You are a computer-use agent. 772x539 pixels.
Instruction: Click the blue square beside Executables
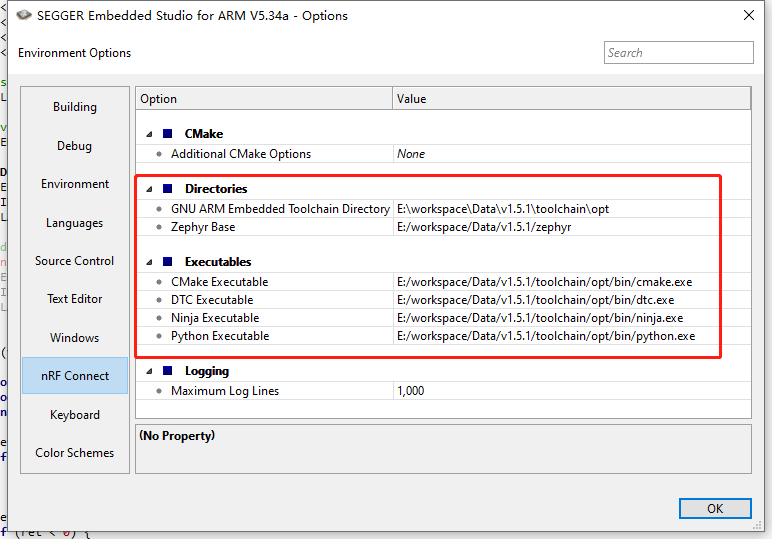point(167,261)
